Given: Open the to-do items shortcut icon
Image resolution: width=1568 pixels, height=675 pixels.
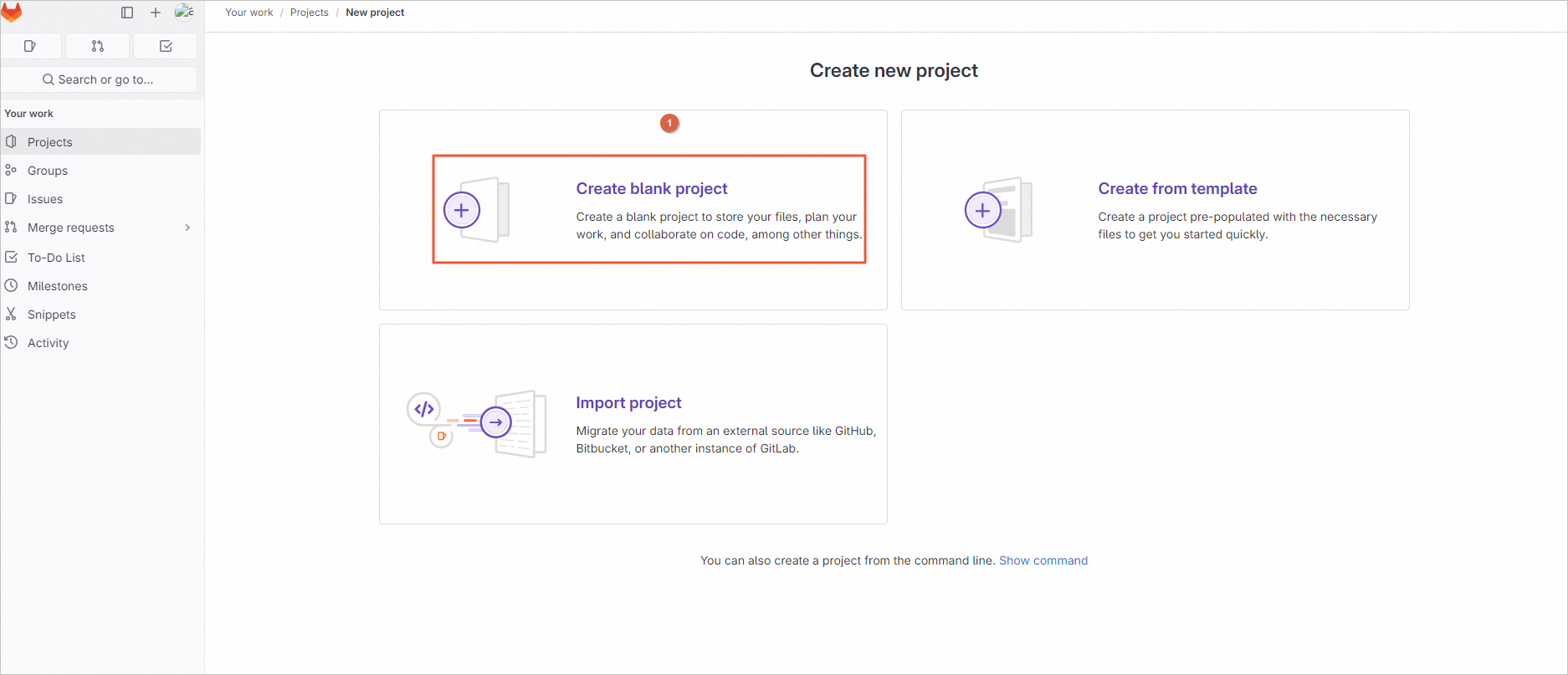Looking at the screenshot, I should (x=166, y=46).
